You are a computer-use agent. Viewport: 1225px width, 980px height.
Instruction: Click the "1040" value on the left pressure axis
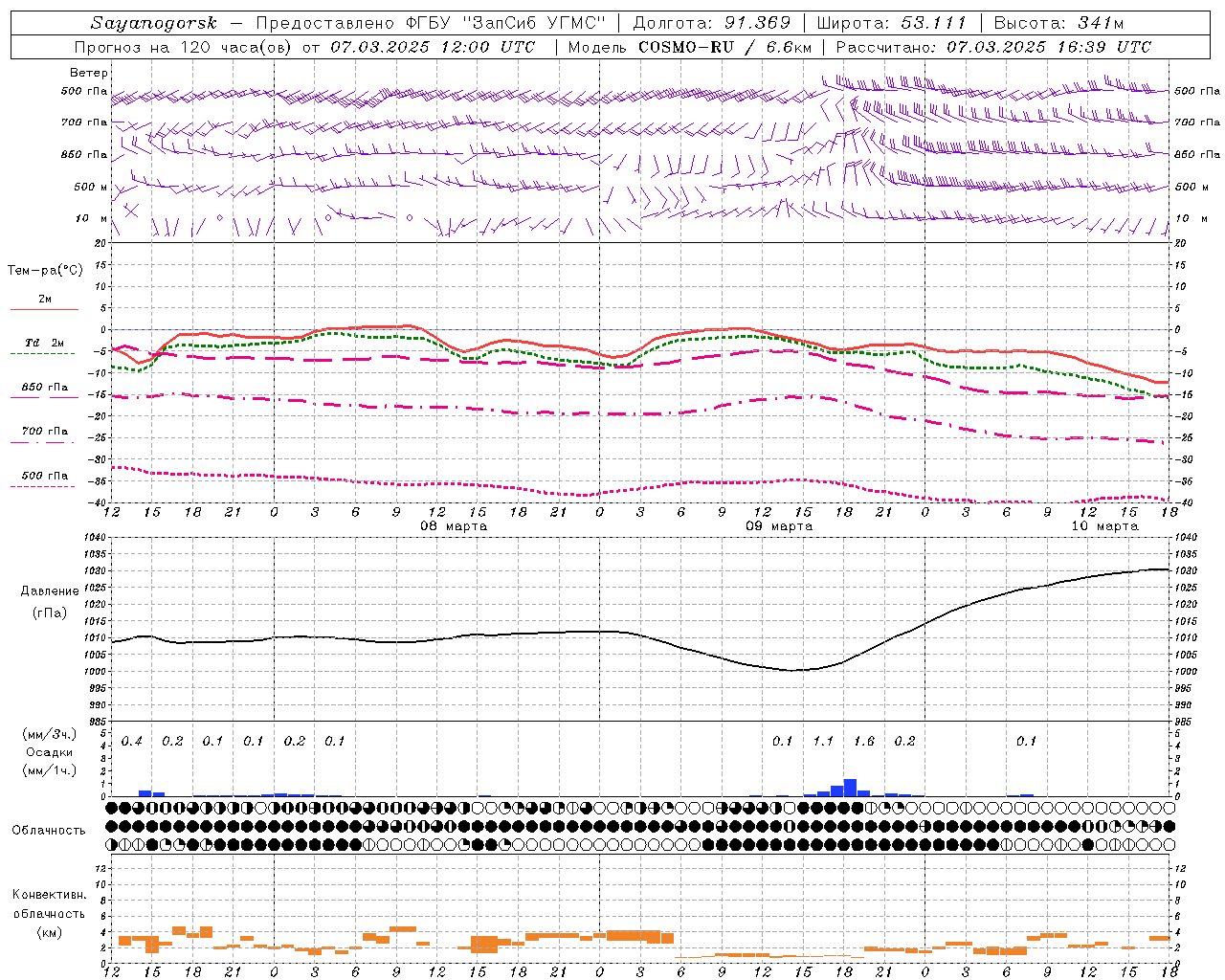[x=93, y=538]
